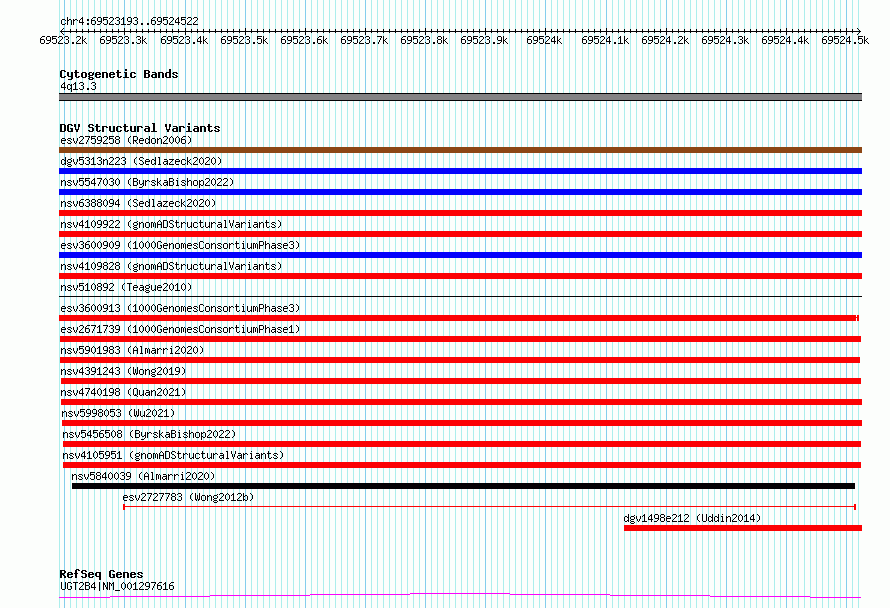Click the red nsv4105951 variant bar
Viewport: 890px width, 608px height.
461,465
